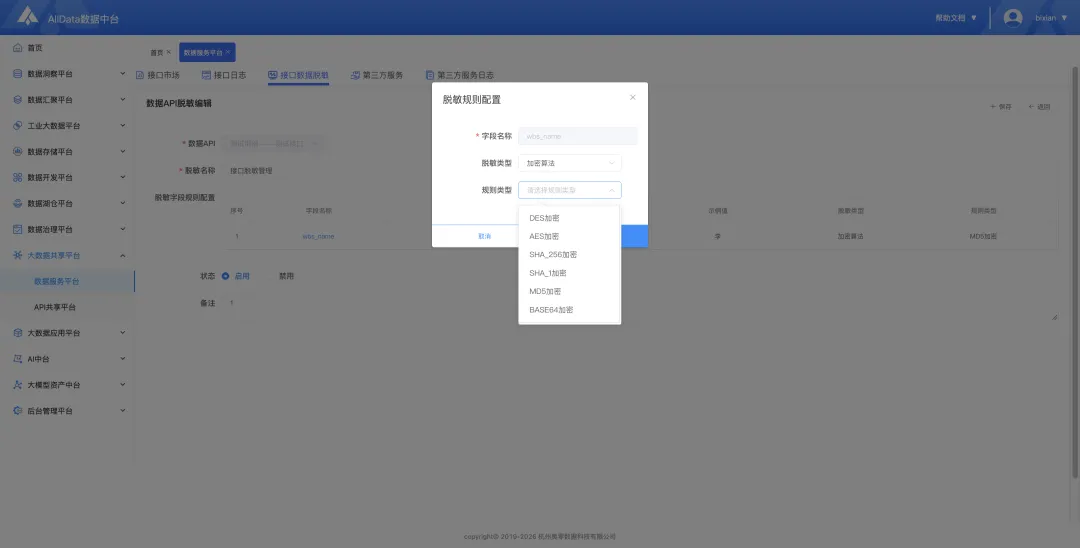This screenshot has height=548, width=1080.
Task: Switch to the 接口市场 tab
Action: (x=158, y=75)
